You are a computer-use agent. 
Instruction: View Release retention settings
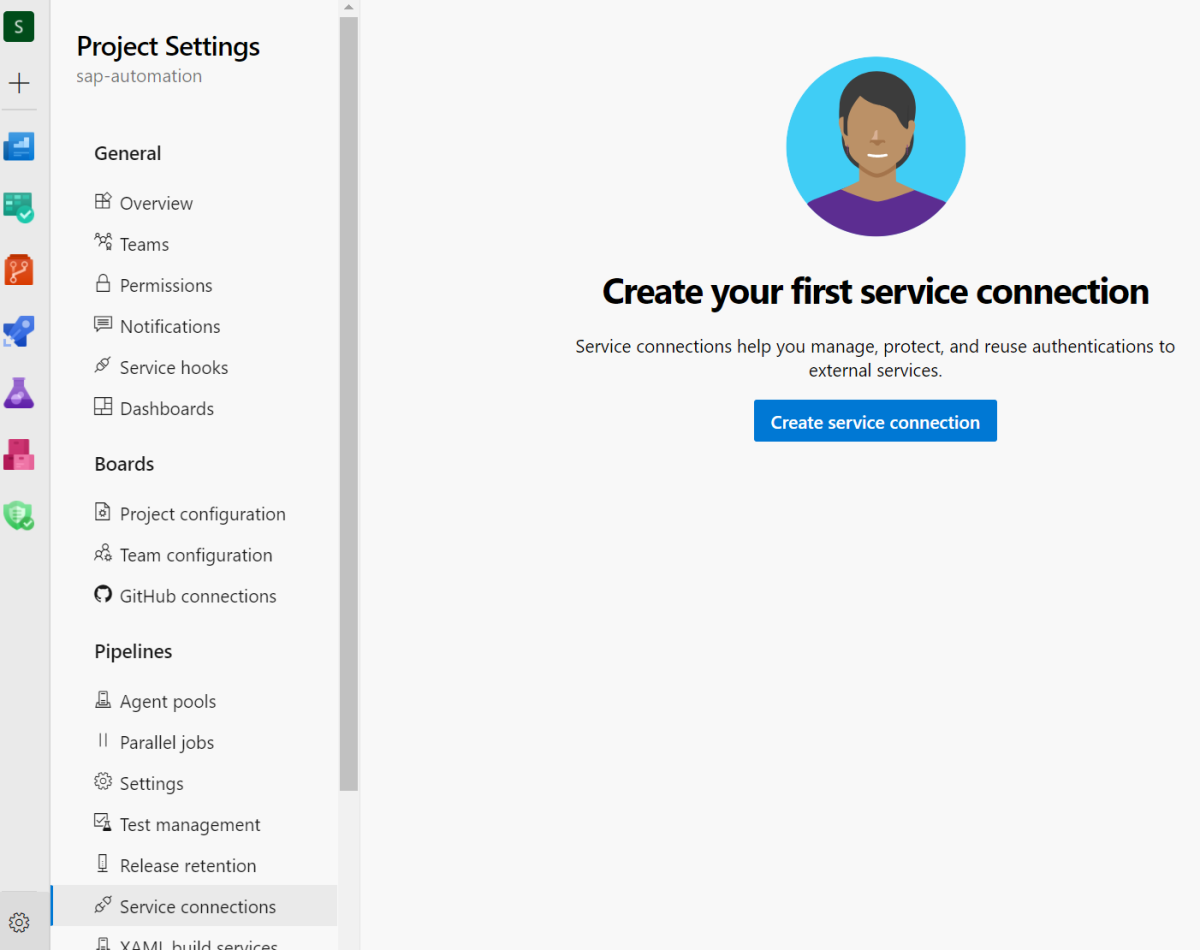(187, 865)
